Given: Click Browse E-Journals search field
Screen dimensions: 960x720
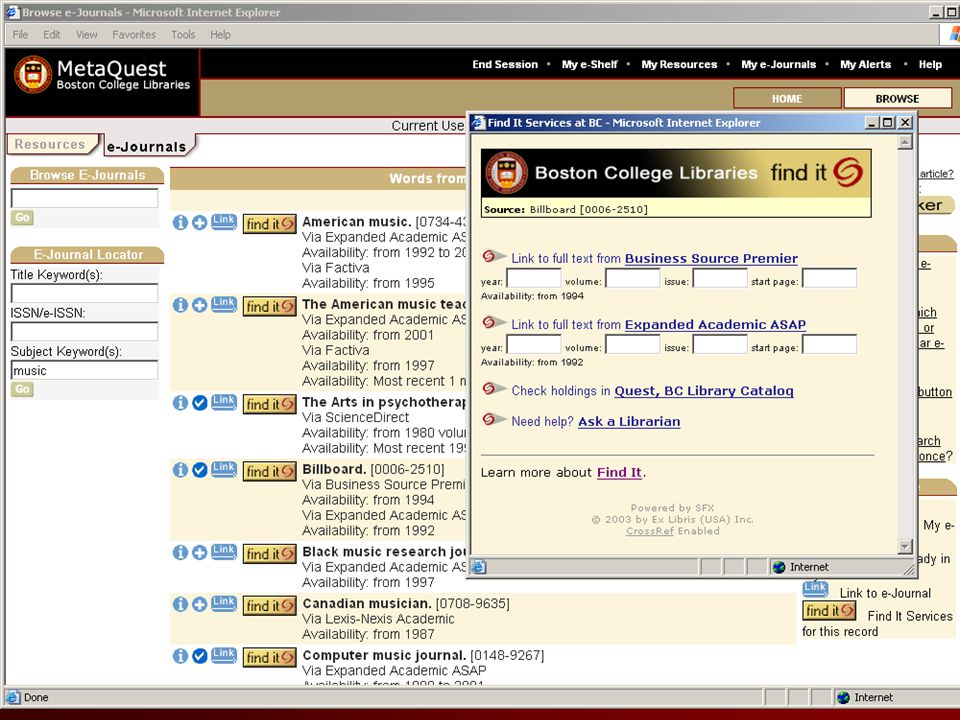Looking at the screenshot, I should click(84, 198).
